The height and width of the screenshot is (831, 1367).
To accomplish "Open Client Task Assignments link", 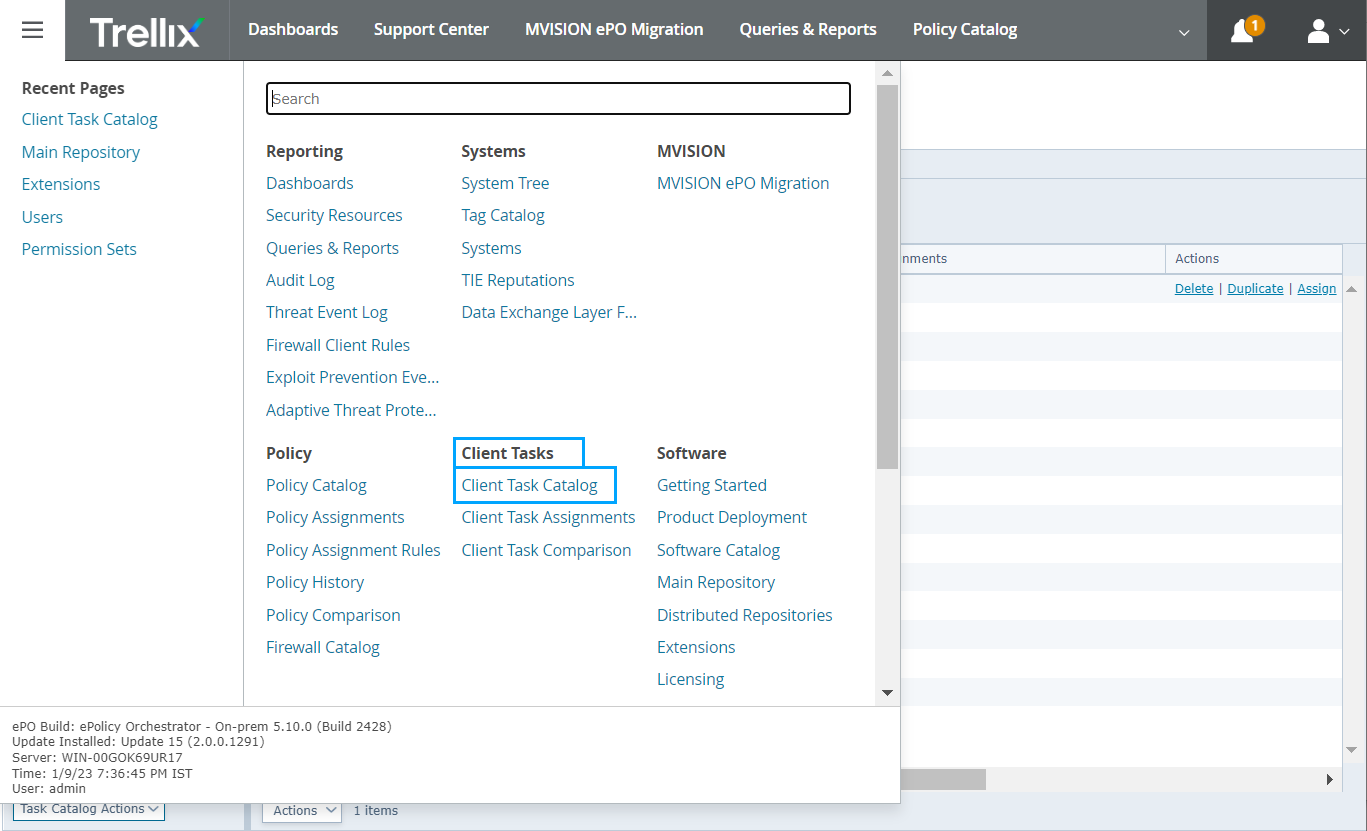I will [x=548, y=517].
